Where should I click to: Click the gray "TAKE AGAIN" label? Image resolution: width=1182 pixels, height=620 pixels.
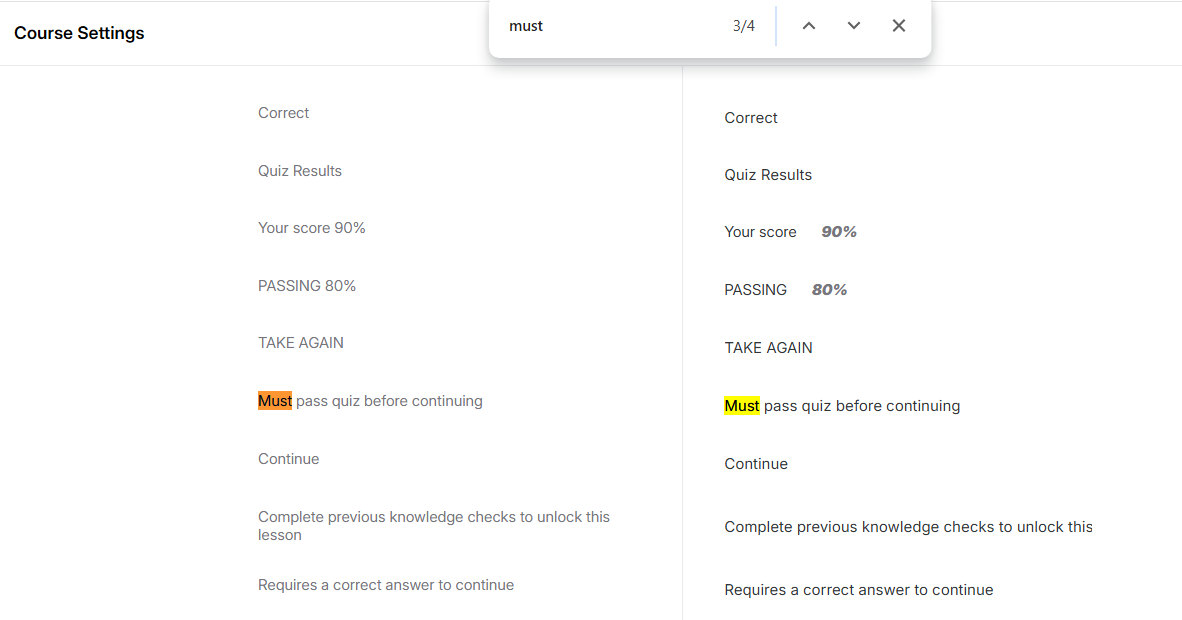click(x=301, y=343)
